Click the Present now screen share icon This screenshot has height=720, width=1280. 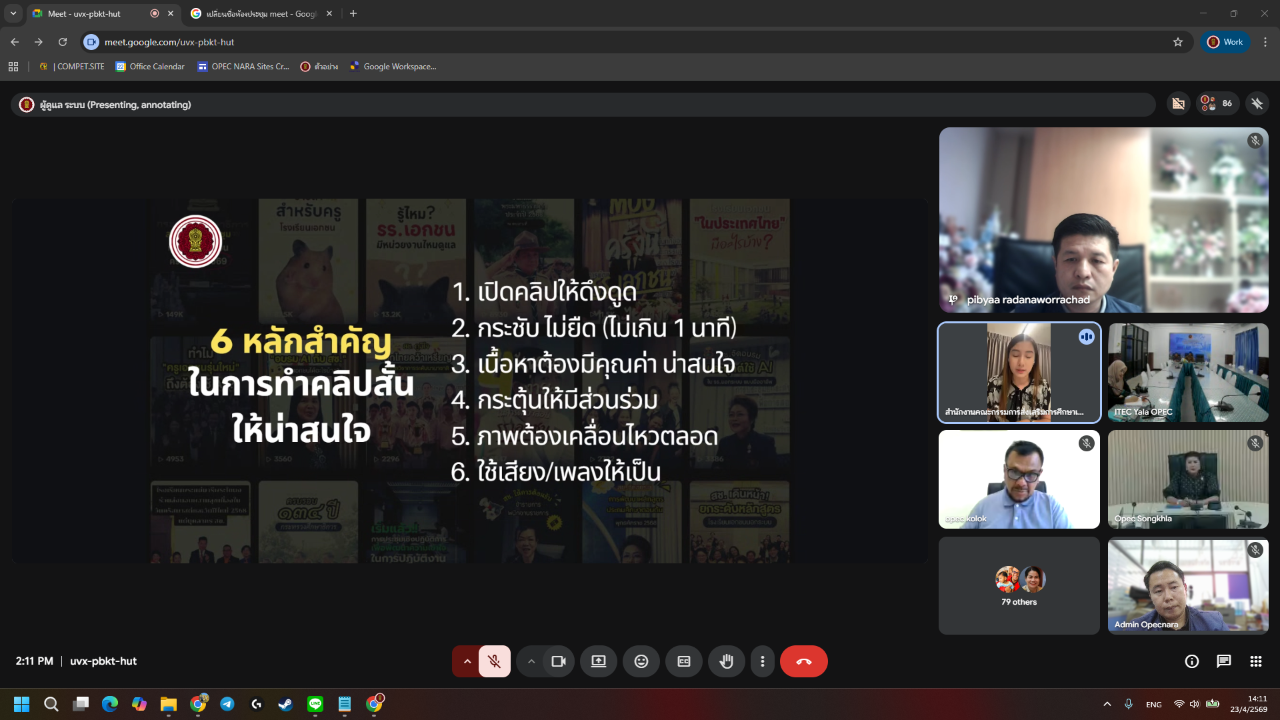598,661
